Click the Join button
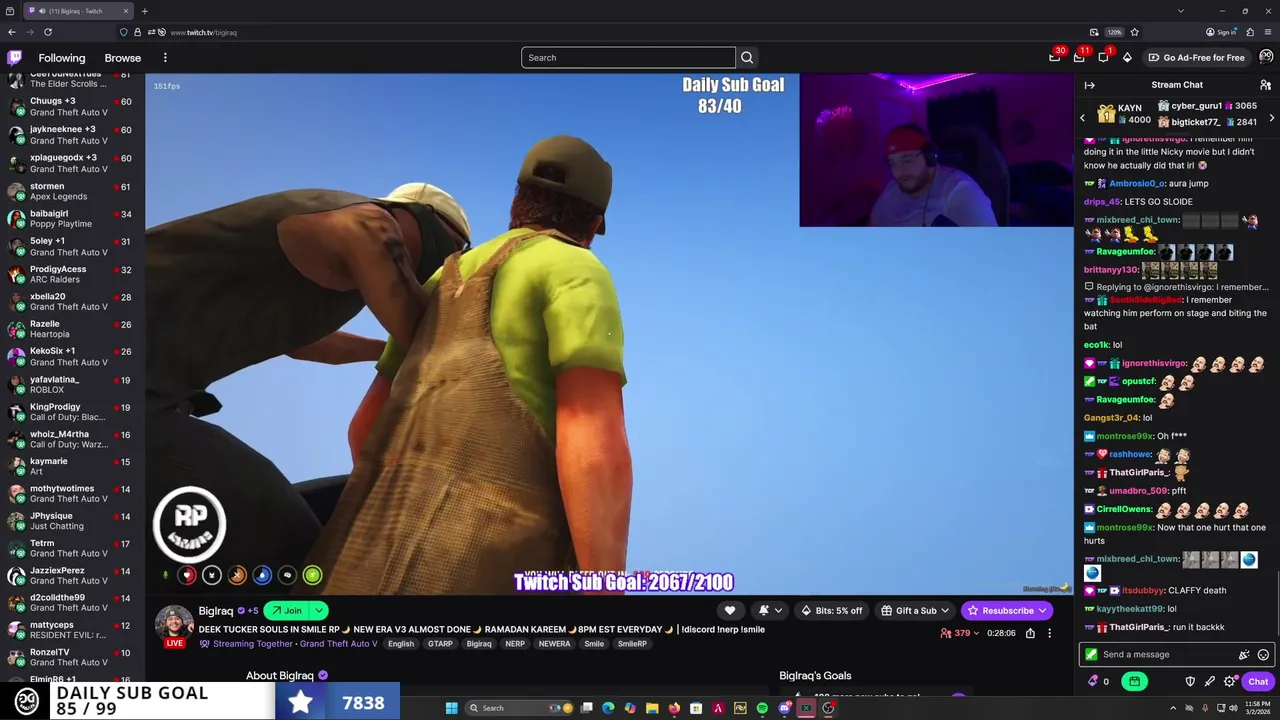 point(286,610)
